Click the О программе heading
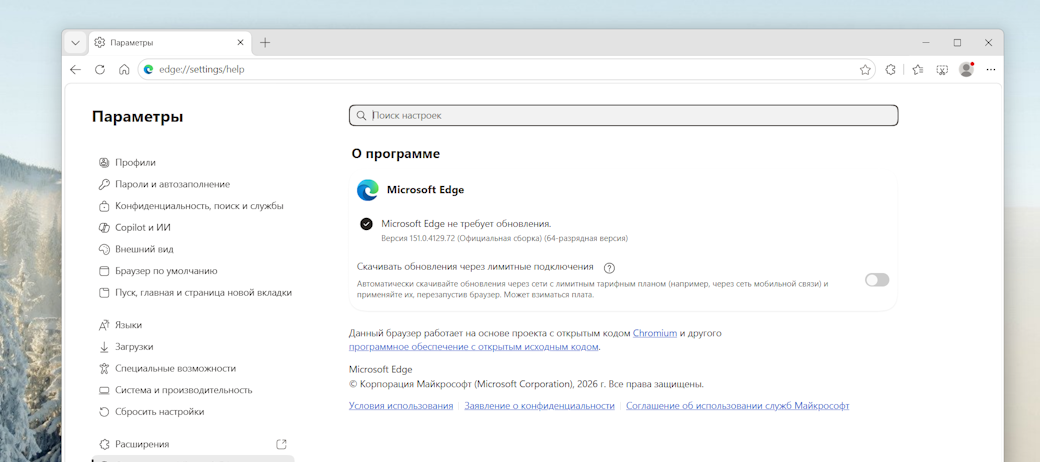 [x=395, y=154]
